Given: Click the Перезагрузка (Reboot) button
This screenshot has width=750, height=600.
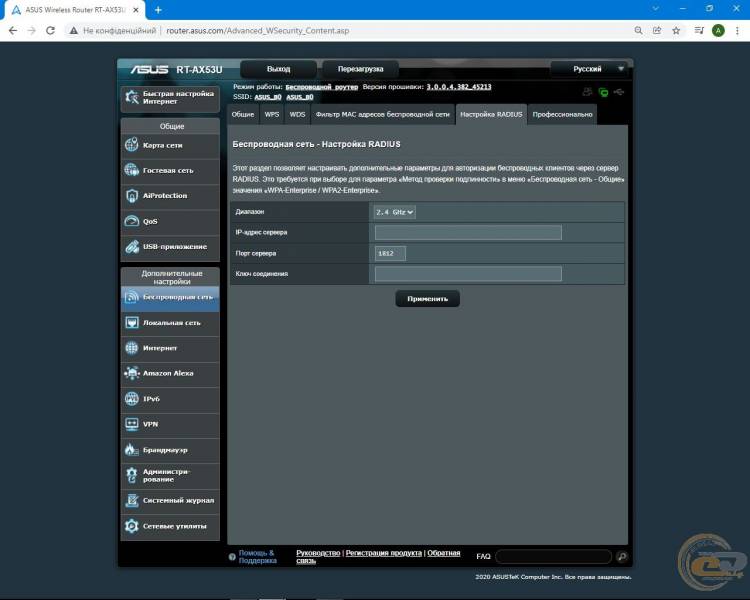Looking at the screenshot, I should (x=361, y=69).
